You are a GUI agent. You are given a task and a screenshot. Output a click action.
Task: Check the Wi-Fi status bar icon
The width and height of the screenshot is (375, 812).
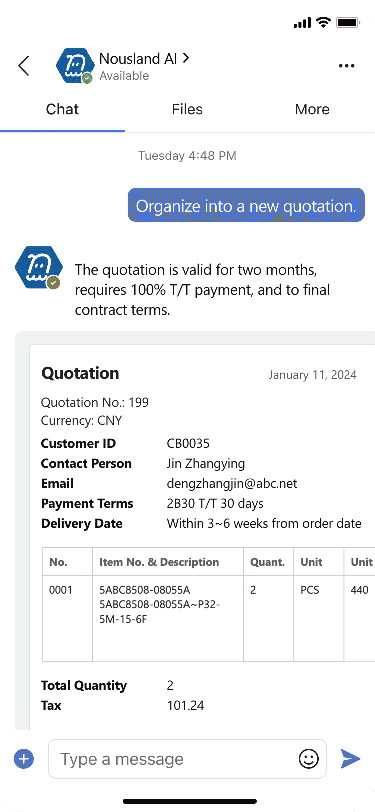pos(324,22)
